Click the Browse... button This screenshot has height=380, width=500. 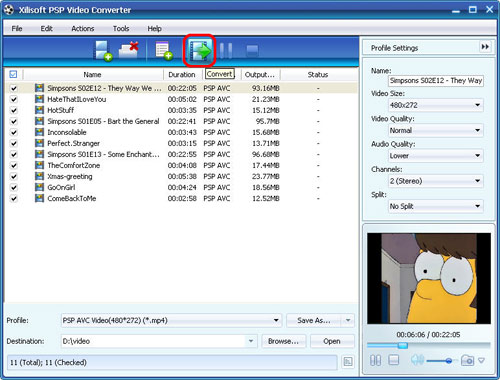283,341
